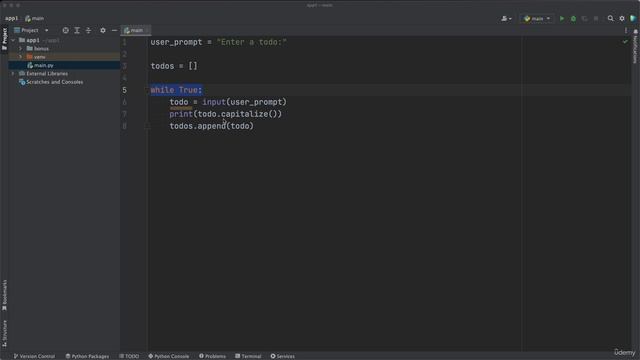This screenshot has height=360, width=640.
Task: Open the Version Control tool window
Action: 34,356
